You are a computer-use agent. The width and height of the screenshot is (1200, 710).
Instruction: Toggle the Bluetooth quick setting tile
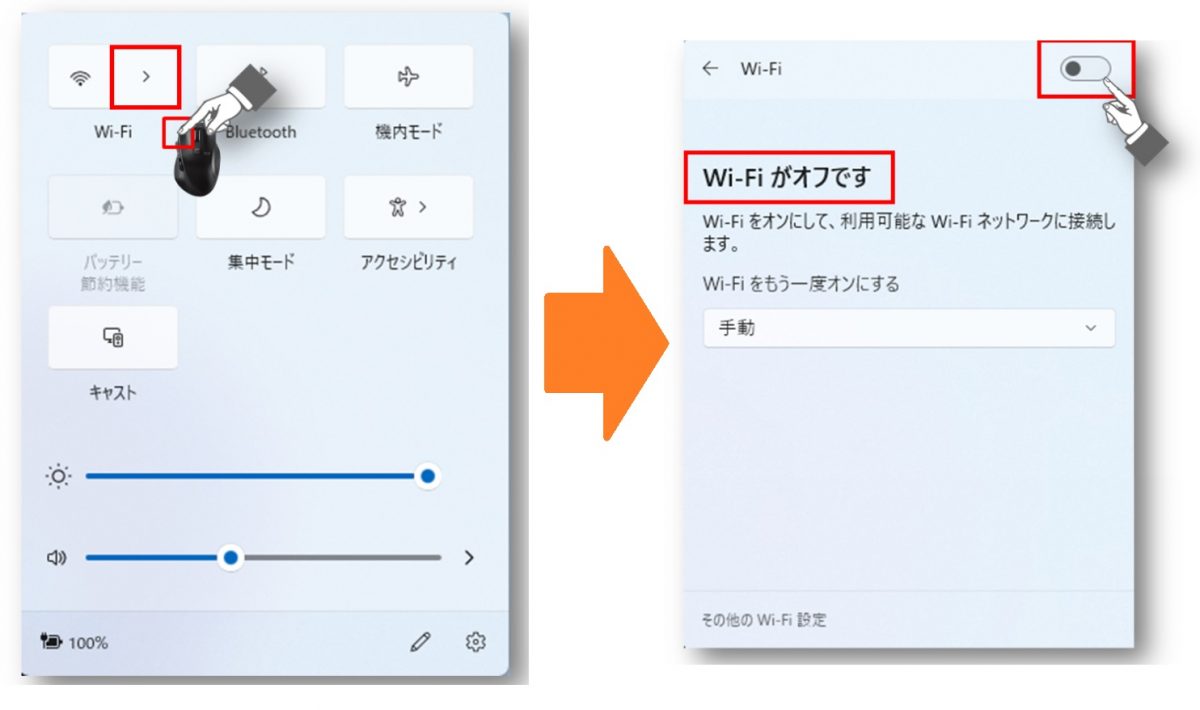(x=261, y=77)
